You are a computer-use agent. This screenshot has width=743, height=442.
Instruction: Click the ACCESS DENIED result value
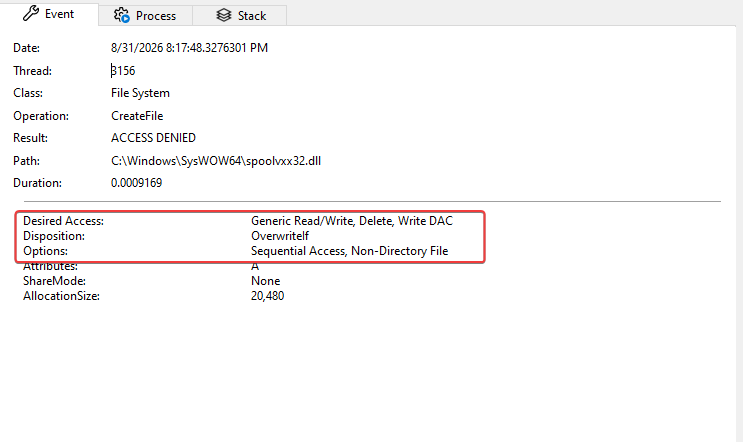(153, 138)
